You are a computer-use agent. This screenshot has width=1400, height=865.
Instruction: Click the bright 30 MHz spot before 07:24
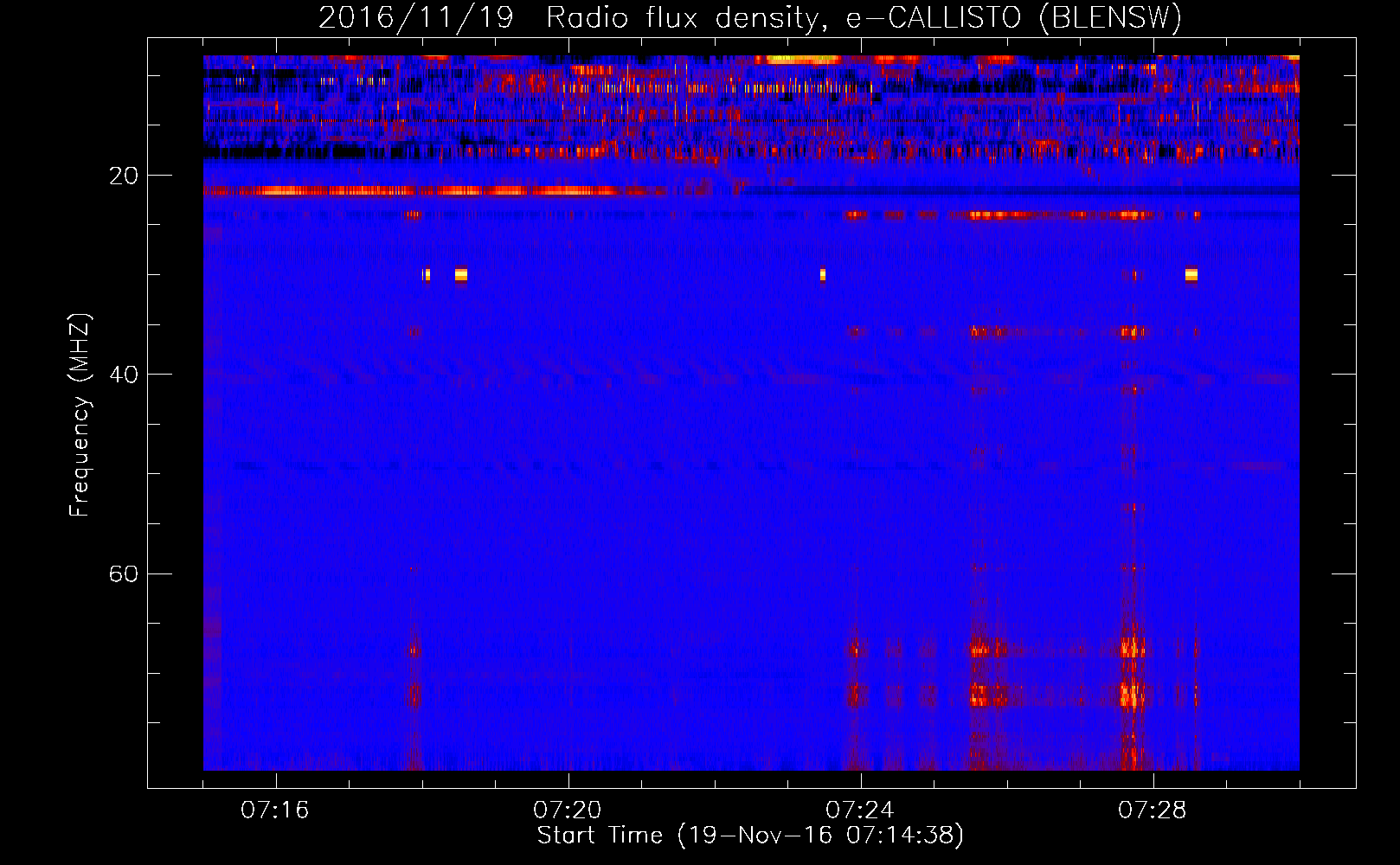click(822, 275)
